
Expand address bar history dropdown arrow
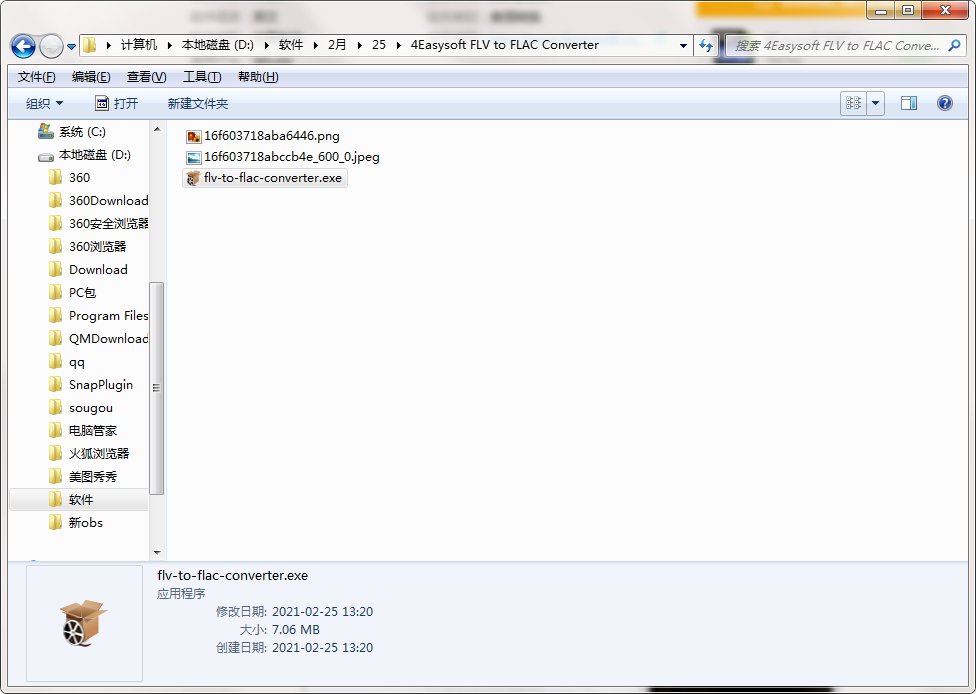pyautogui.click(x=683, y=45)
